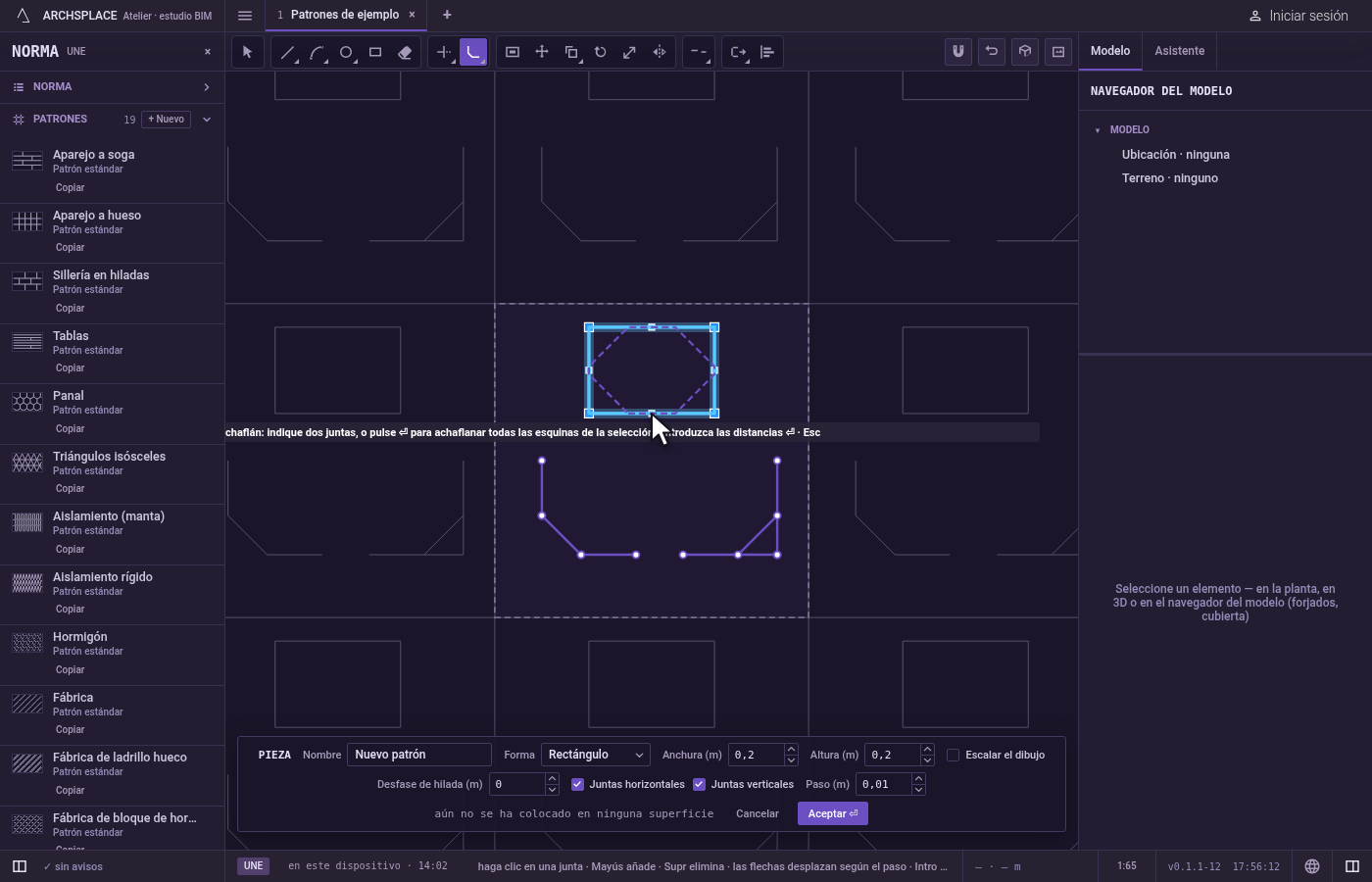Activate the rectangle drawing tool
Image resolution: width=1372 pixels, height=882 pixels.
(375, 52)
